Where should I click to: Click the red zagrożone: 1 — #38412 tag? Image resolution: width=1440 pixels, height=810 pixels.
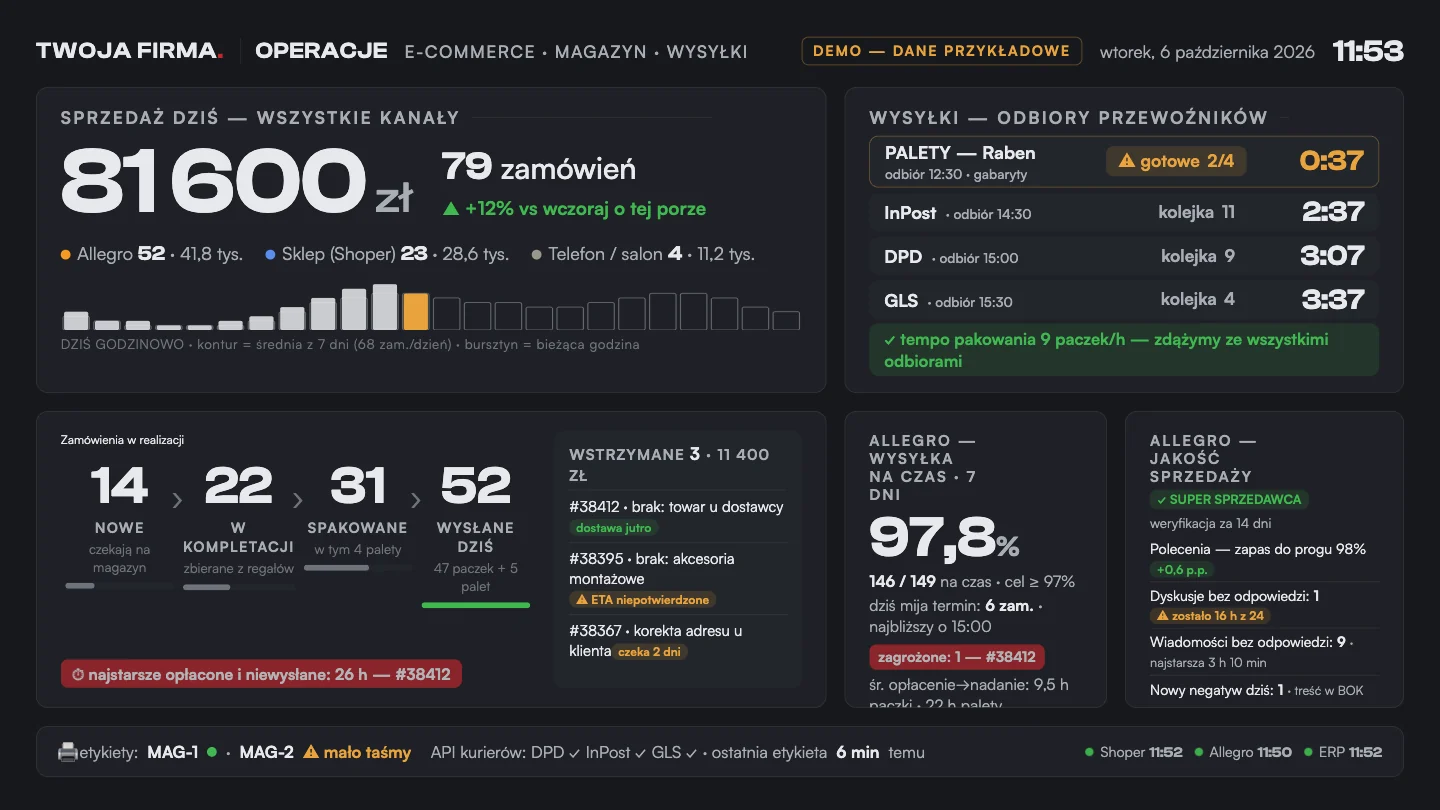point(957,657)
